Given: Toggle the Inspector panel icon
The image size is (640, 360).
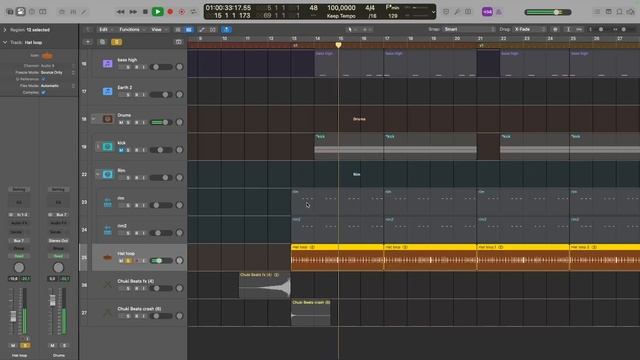Looking at the screenshot, I should pyautogui.click(x=20, y=12).
